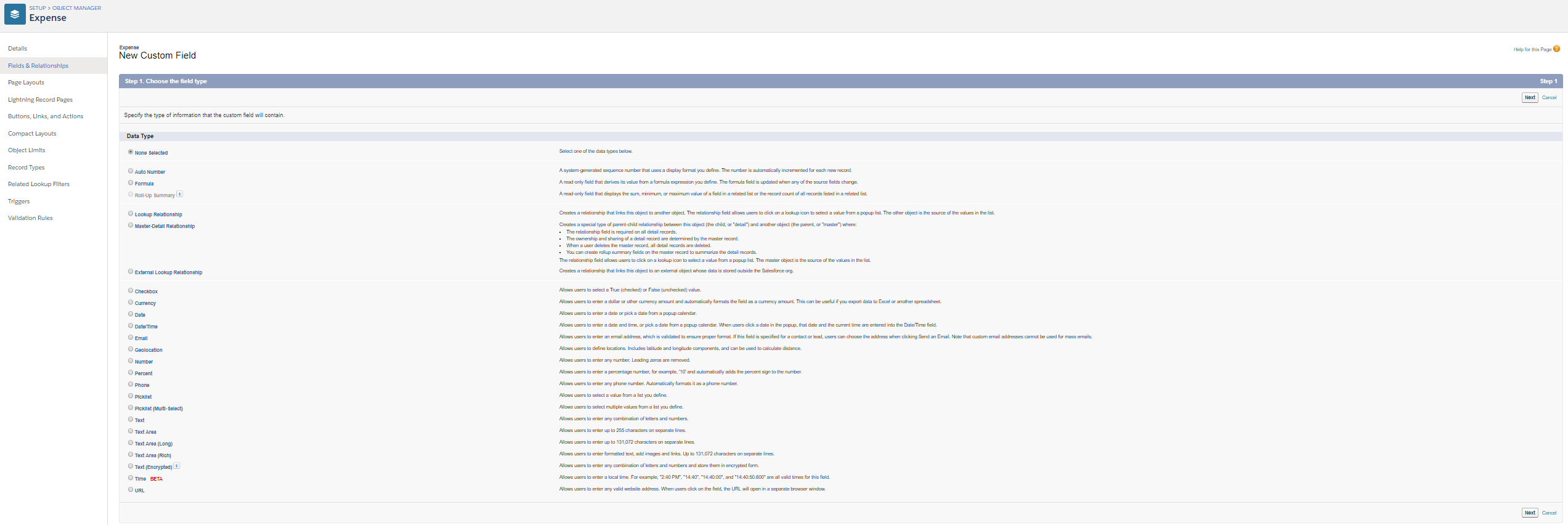Image resolution: width=1568 pixels, height=525 pixels.
Task: Go to Related Lookup Filters
Action: pos(39,184)
